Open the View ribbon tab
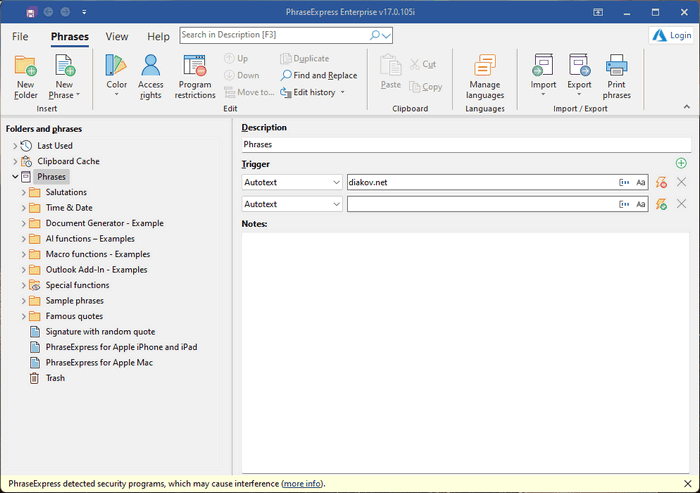The image size is (700, 493). (117, 36)
